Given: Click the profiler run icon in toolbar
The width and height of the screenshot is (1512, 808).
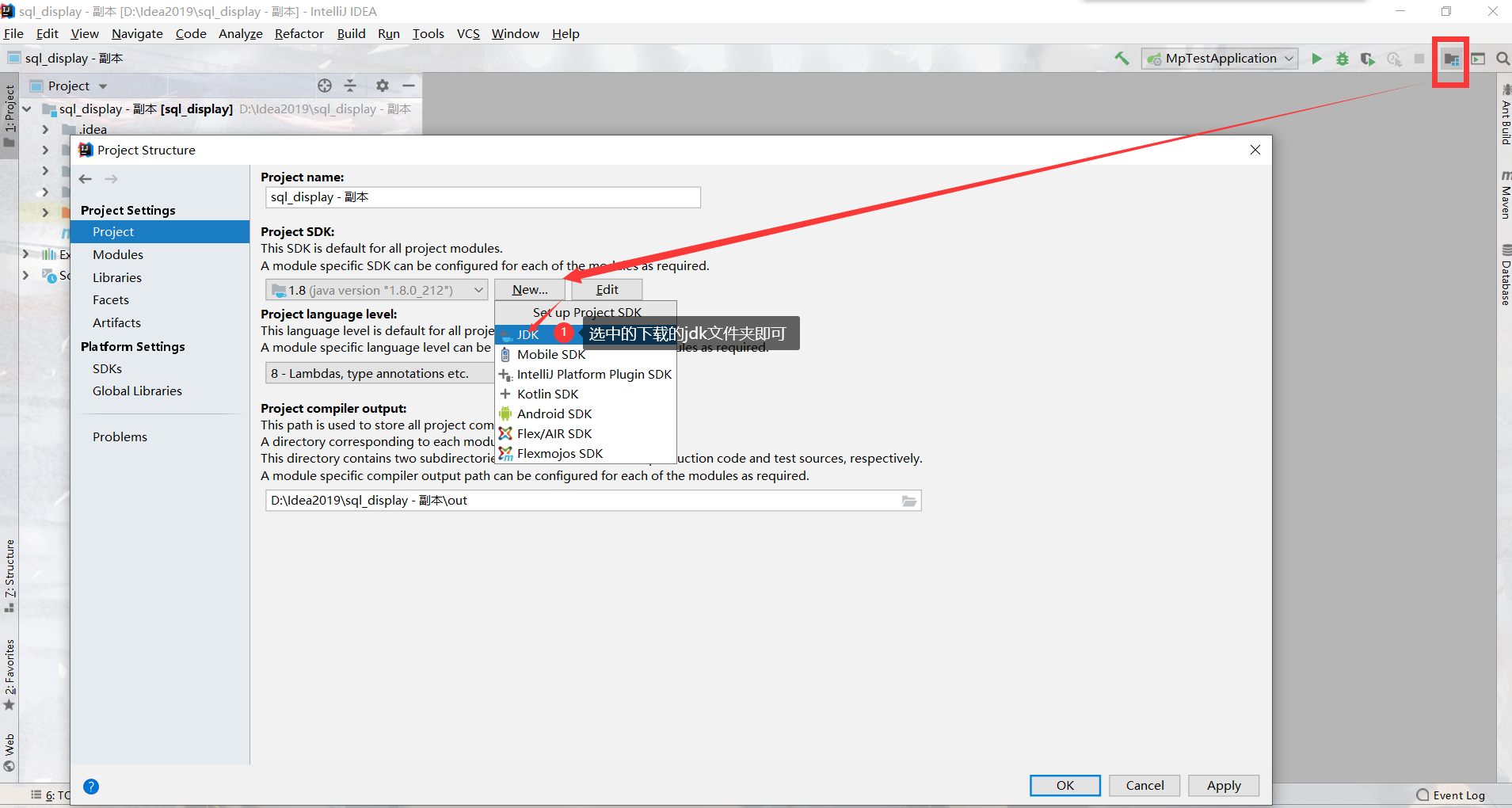Looking at the screenshot, I should point(1394,59).
